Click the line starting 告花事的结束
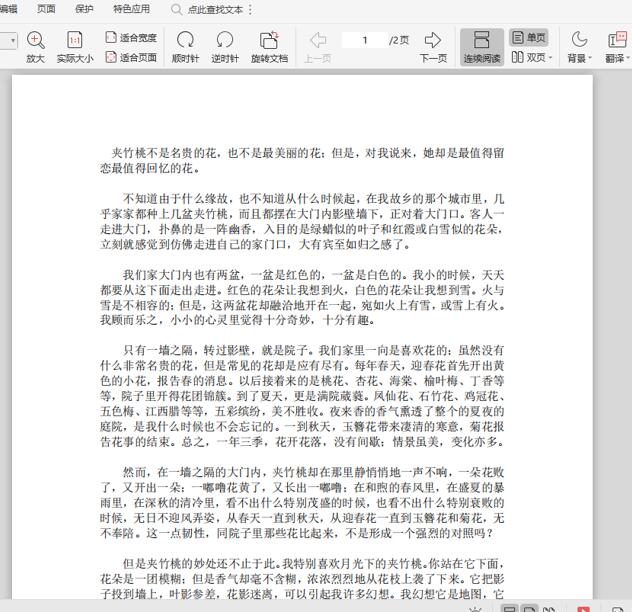 [302, 442]
